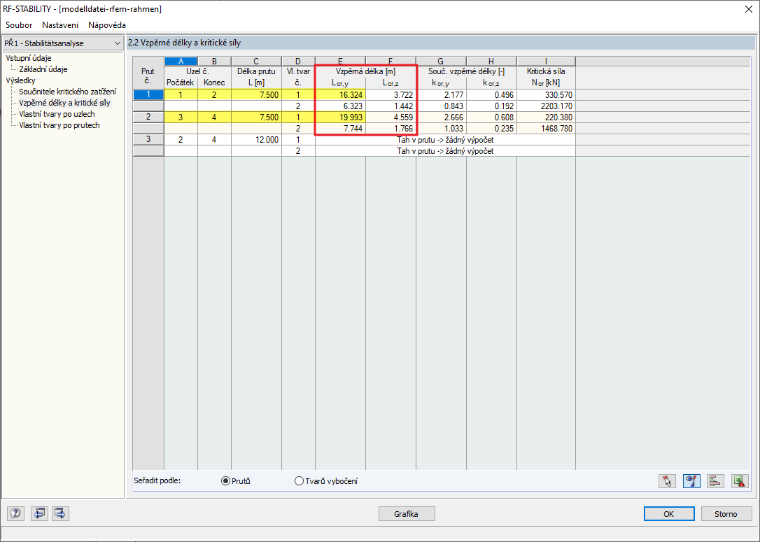
Task: Confirm with the OK button
Action: [669, 514]
